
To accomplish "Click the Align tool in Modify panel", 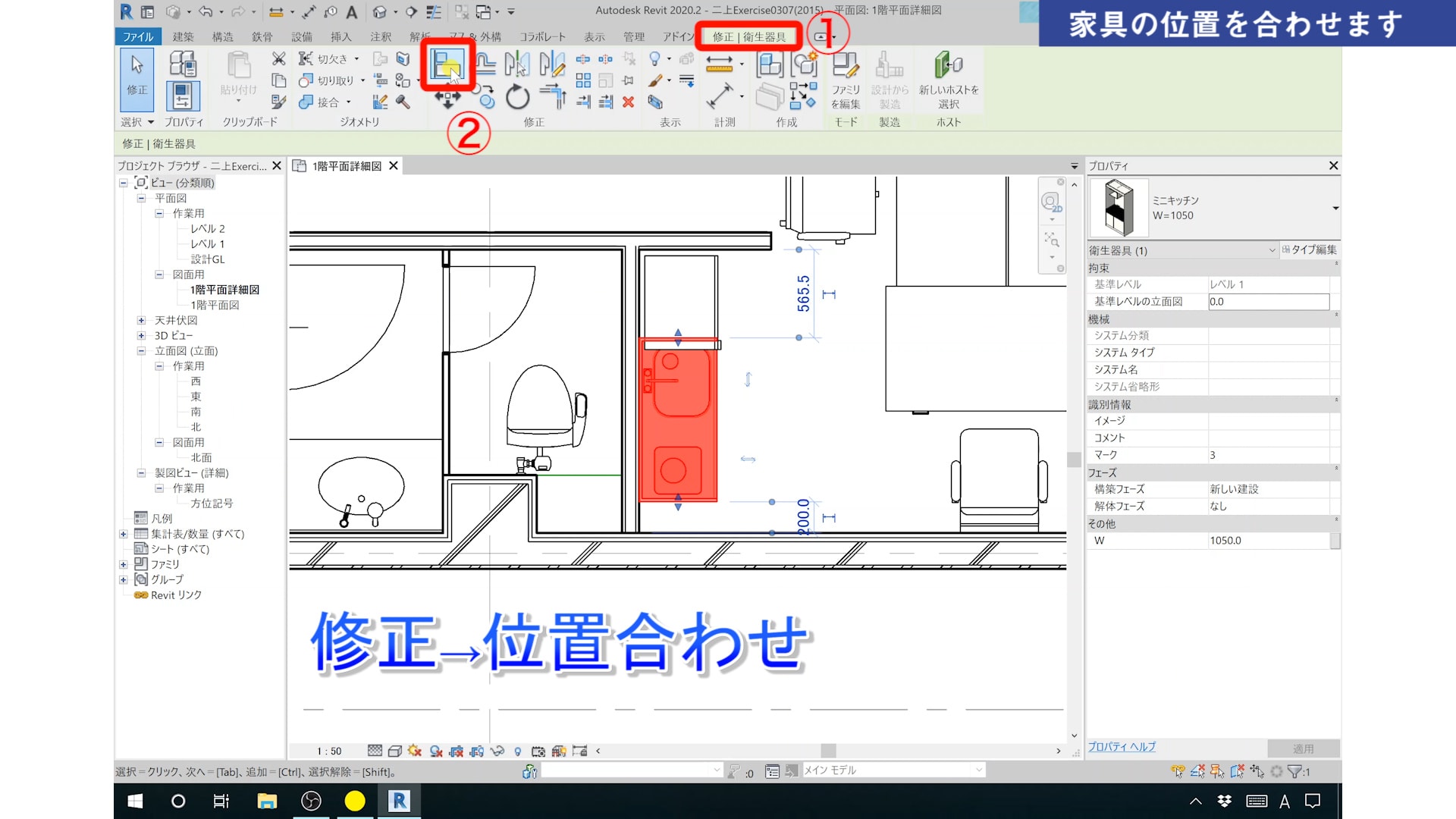I will [447, 65].
